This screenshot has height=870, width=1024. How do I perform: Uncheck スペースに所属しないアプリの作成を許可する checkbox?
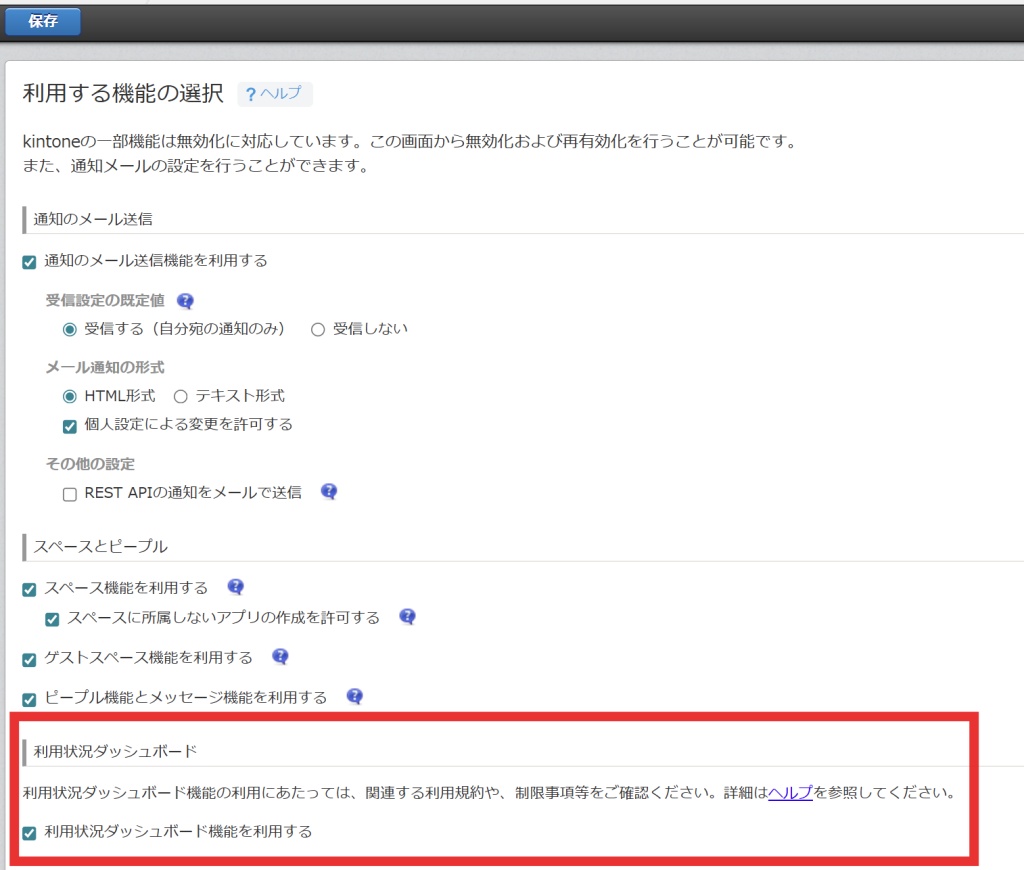point(52,619)
